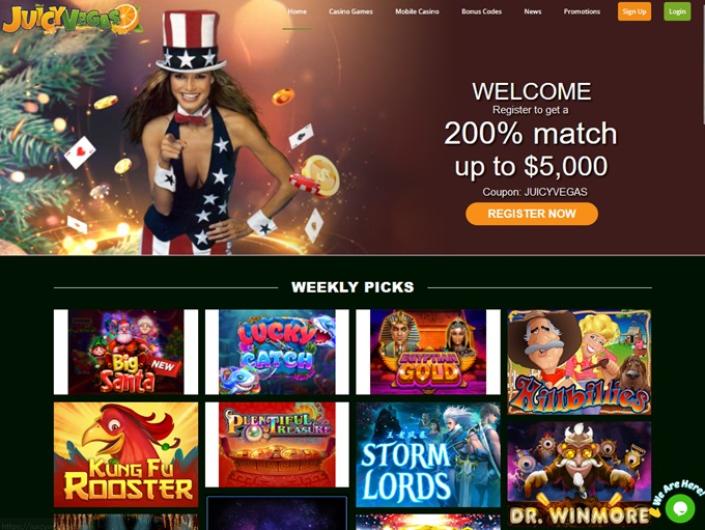Open the live chat bubble icon
The height and width of the screenshot is (530, 705).
pyautogui.click(x=680, y=508)
